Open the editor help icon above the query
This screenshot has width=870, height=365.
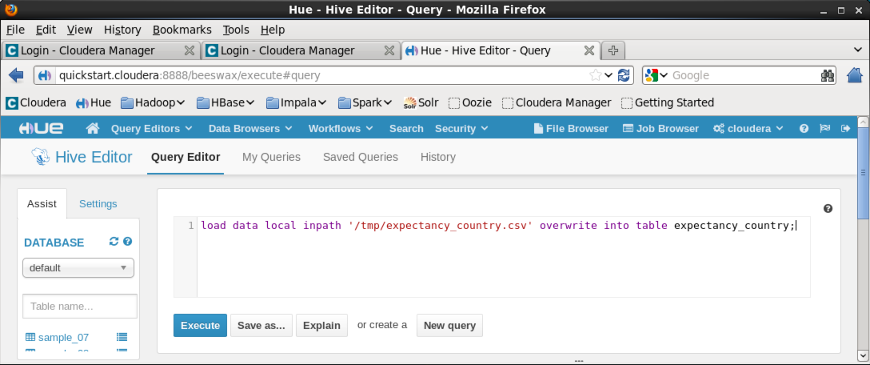point(828,209)
